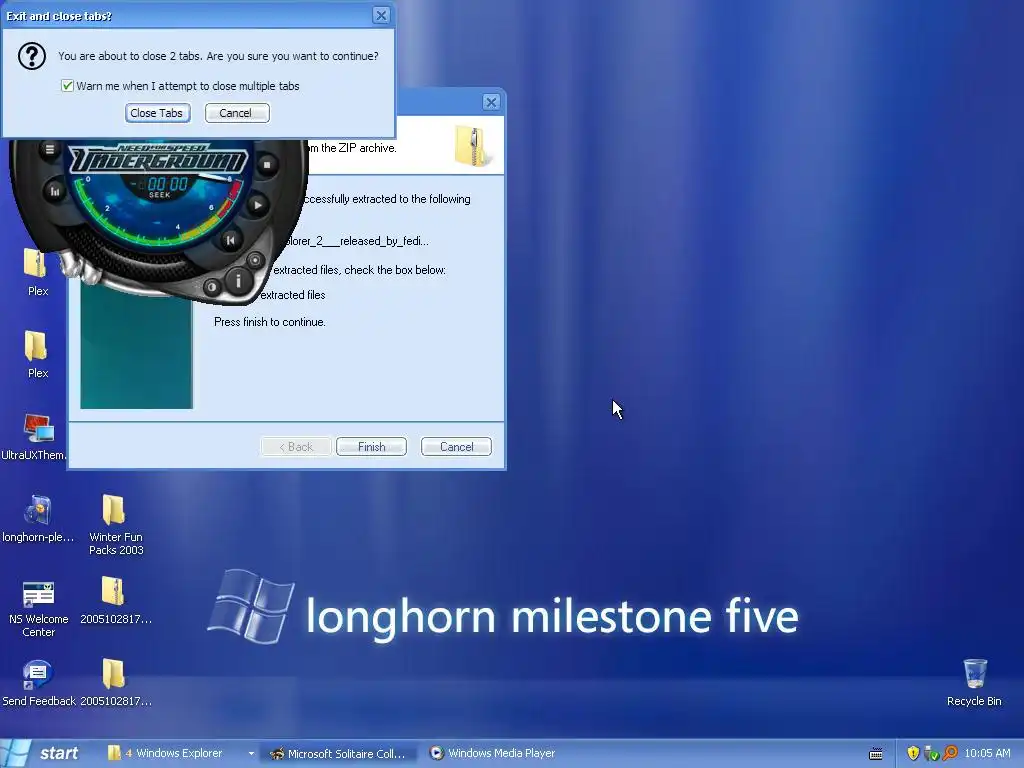
Task: Click the question mark icon in the dialog
Action: 31,56
